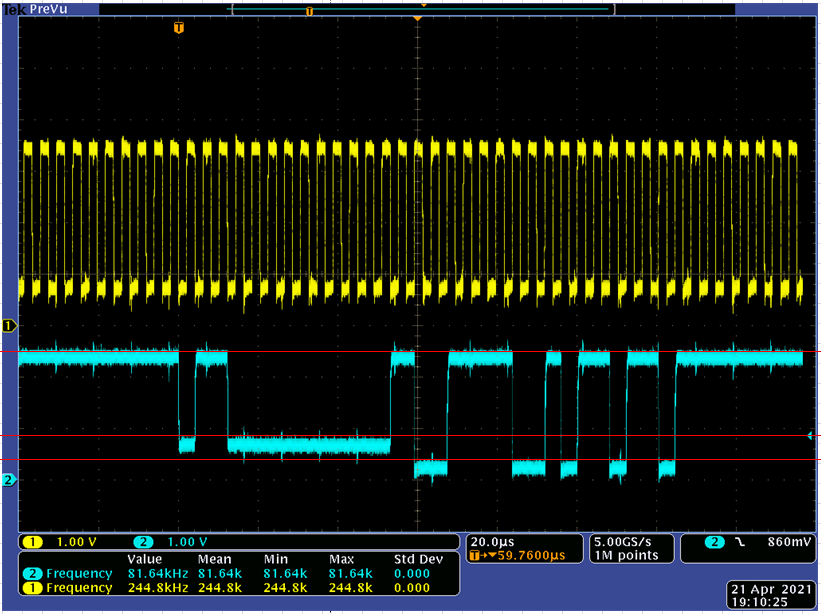
Task: Click the PreVu acquisition status label
Action: point(49,9)
